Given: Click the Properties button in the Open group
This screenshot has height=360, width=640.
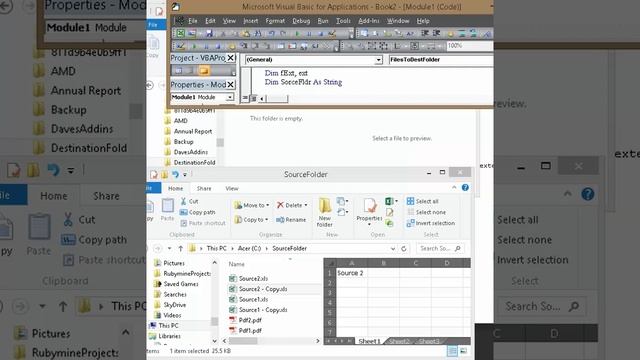Looking at the screenshot, I should [369, 211].
